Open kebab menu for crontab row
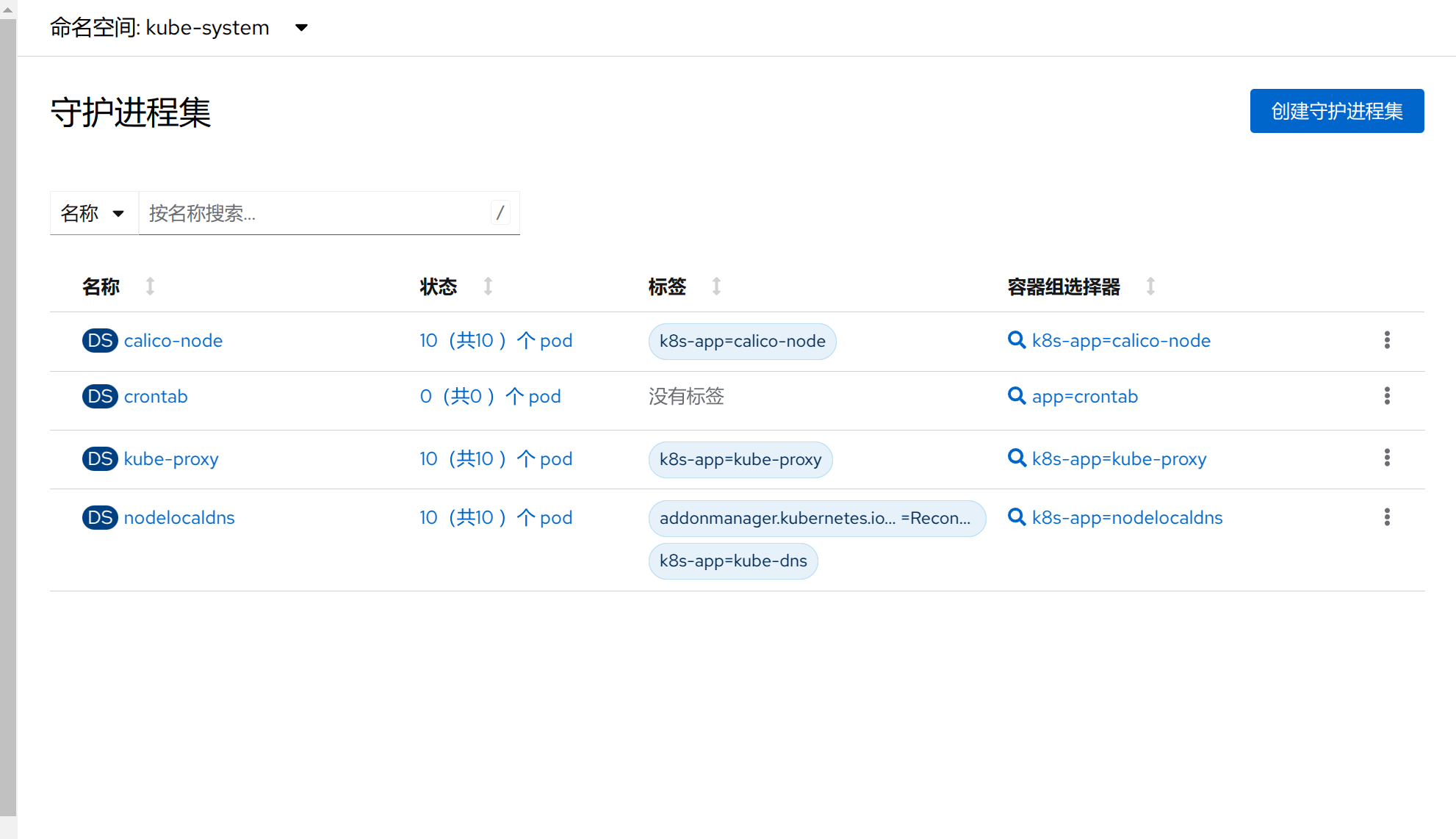The image size is (1456, 839). tap(1387, 396)
